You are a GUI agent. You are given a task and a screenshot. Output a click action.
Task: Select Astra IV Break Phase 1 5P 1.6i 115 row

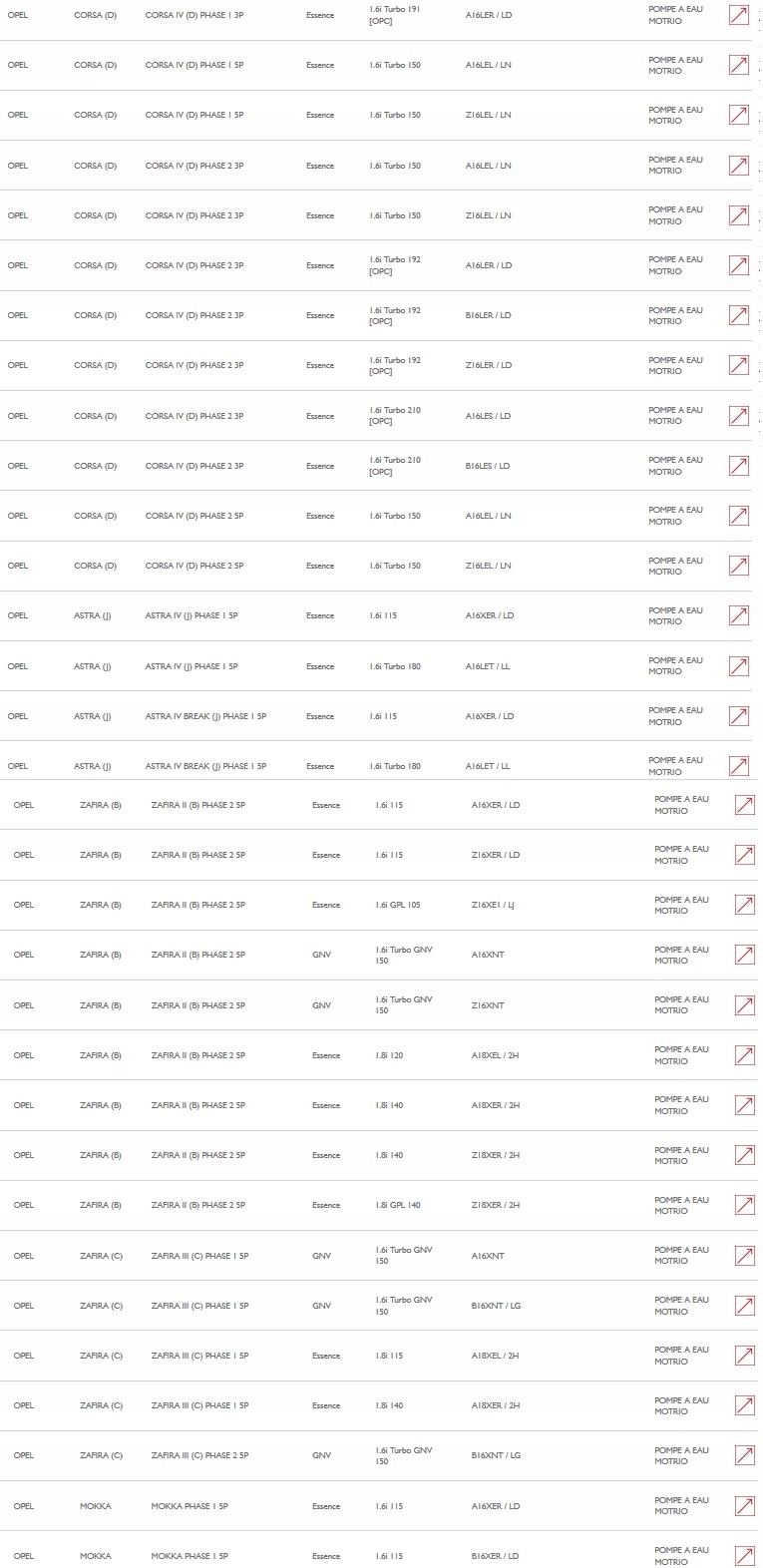coord(379,716)
